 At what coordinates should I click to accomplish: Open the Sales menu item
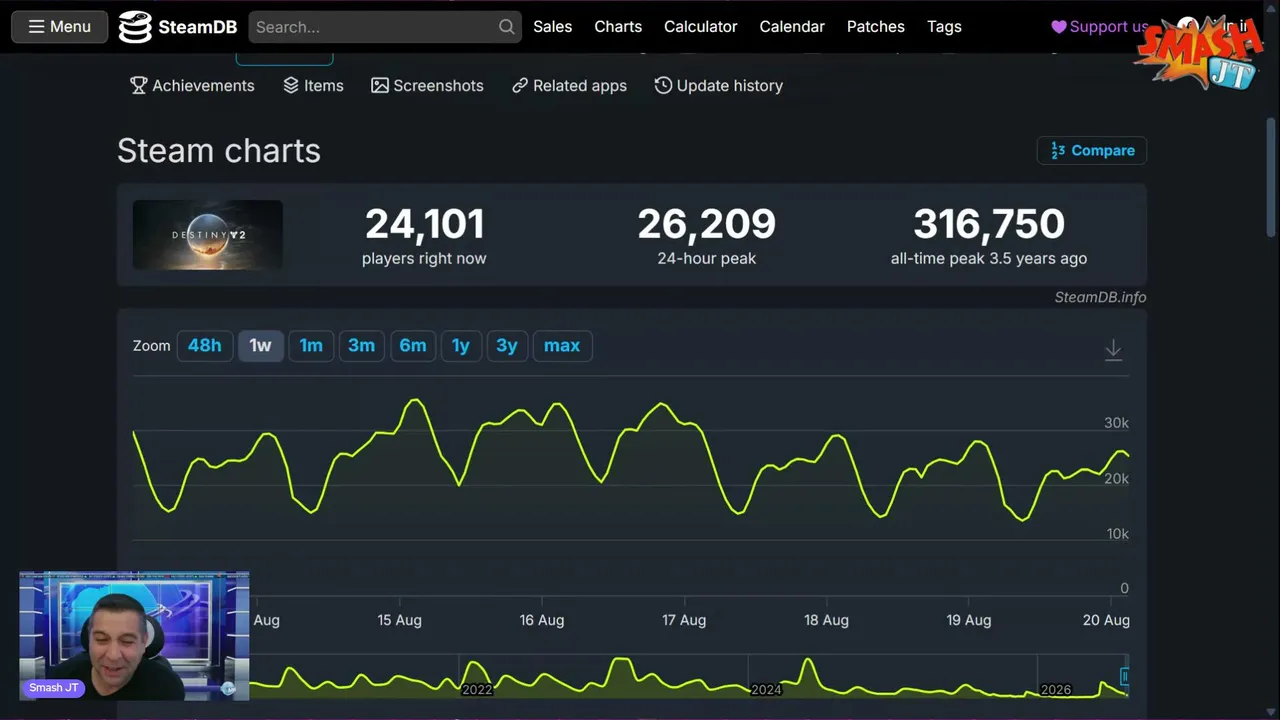pyautogui.click(x=552, y=27)
